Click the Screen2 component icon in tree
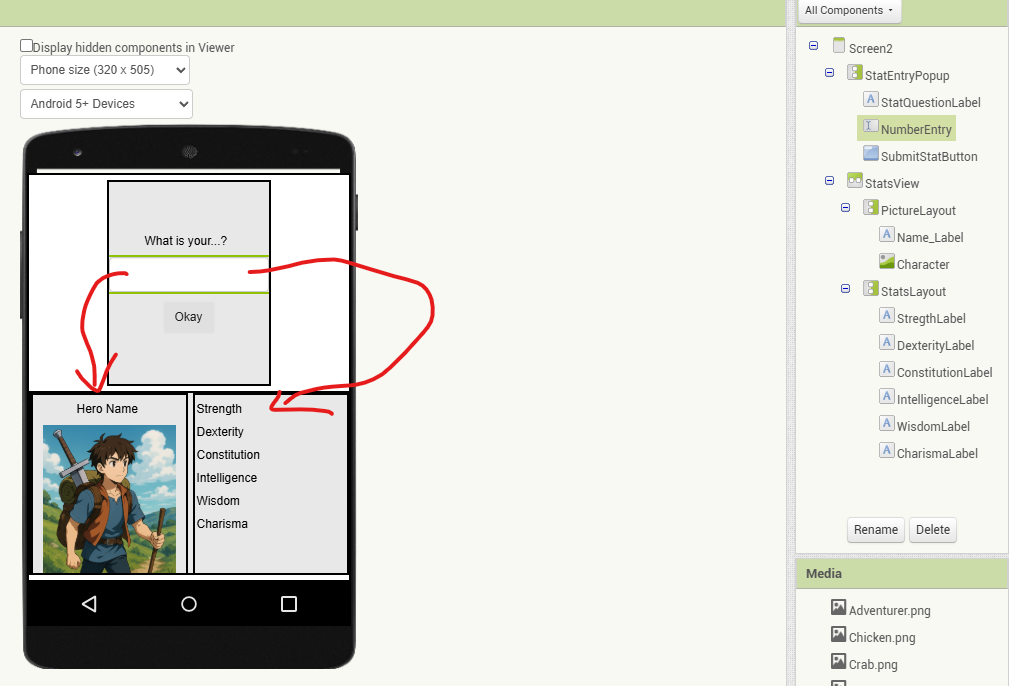 click(839, 46)
